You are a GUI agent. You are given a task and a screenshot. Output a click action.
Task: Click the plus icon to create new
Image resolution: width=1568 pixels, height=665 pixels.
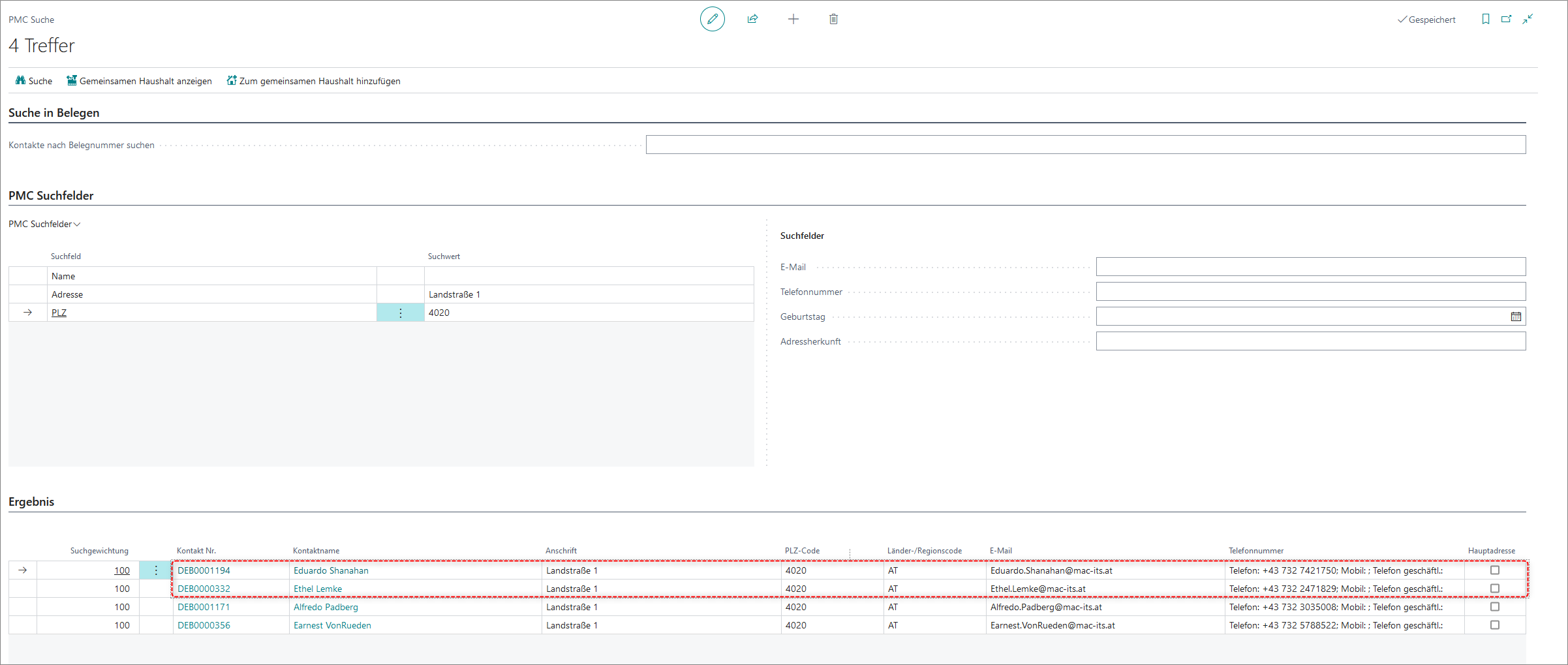click(793, 19)
